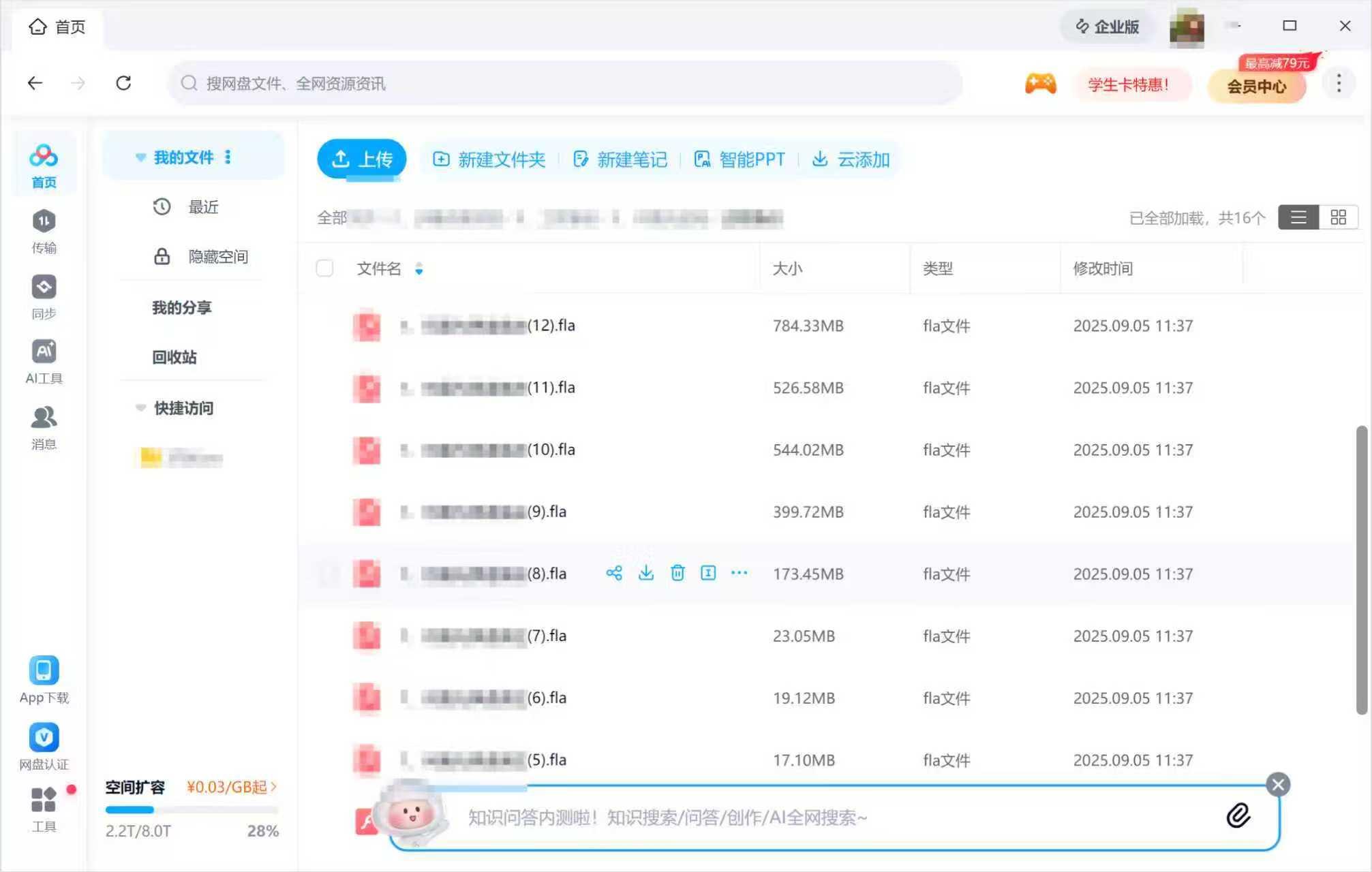Open 回收站 recycle bin
1372x872 pixels.
coord(174,357)
